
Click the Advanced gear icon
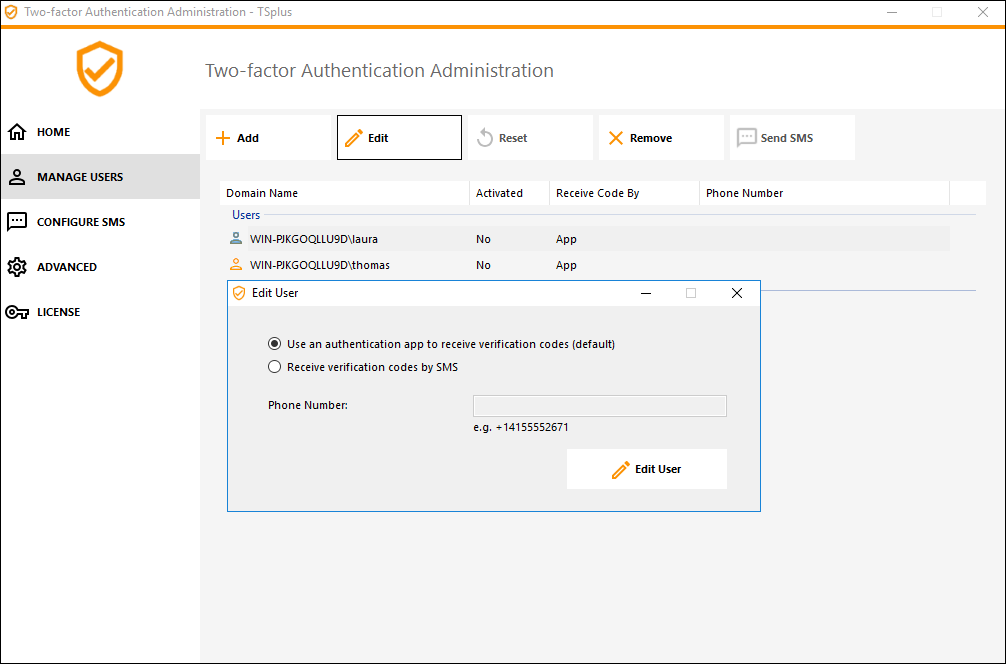[17, 267]
